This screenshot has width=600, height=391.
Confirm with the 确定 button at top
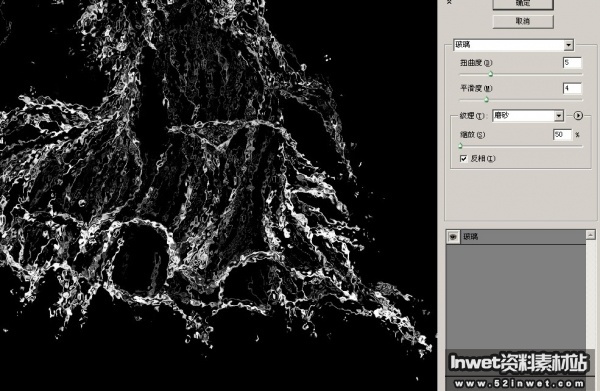pos(523,4)
